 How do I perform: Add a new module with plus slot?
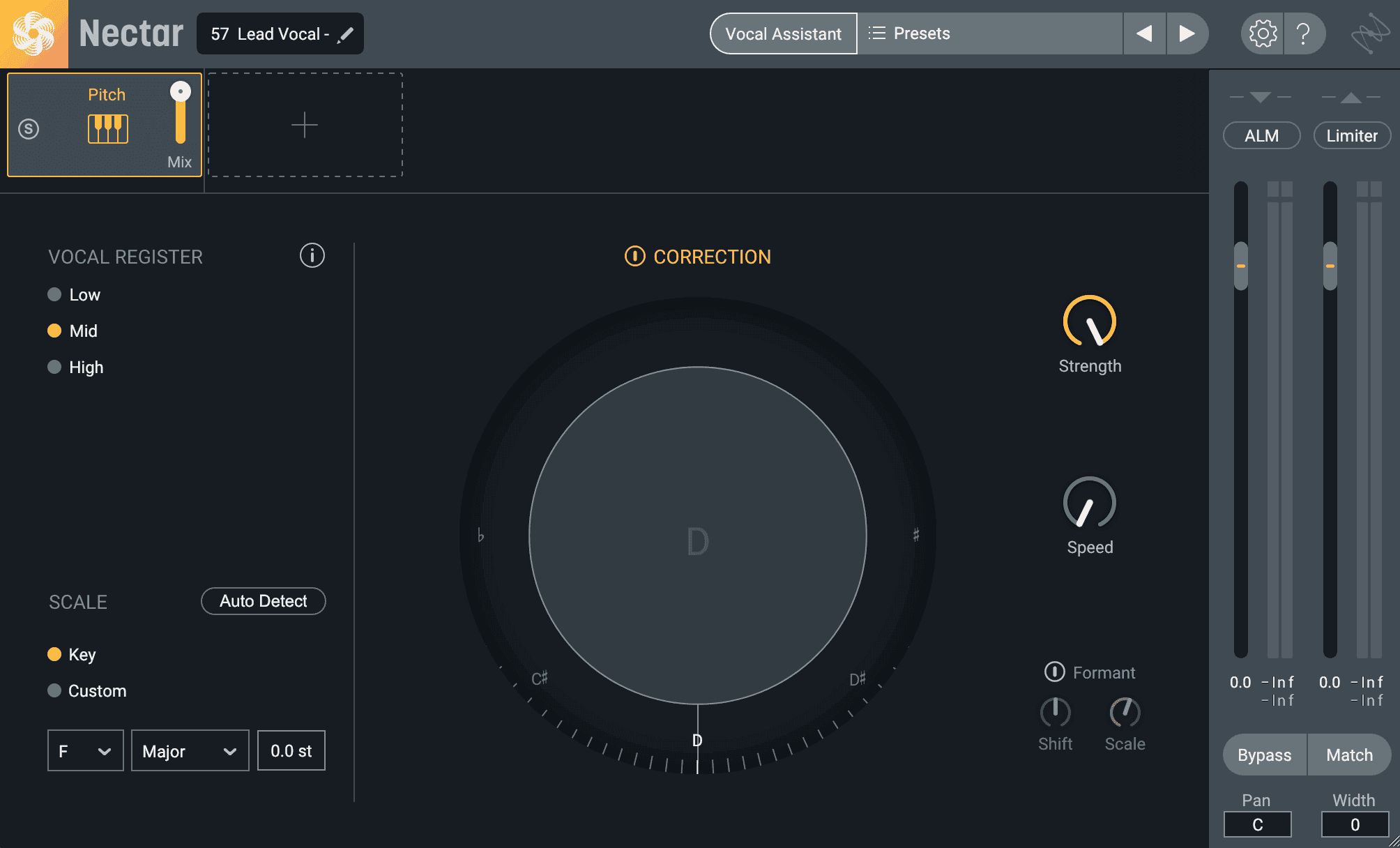pyautogui.click(x=305, y=125)
